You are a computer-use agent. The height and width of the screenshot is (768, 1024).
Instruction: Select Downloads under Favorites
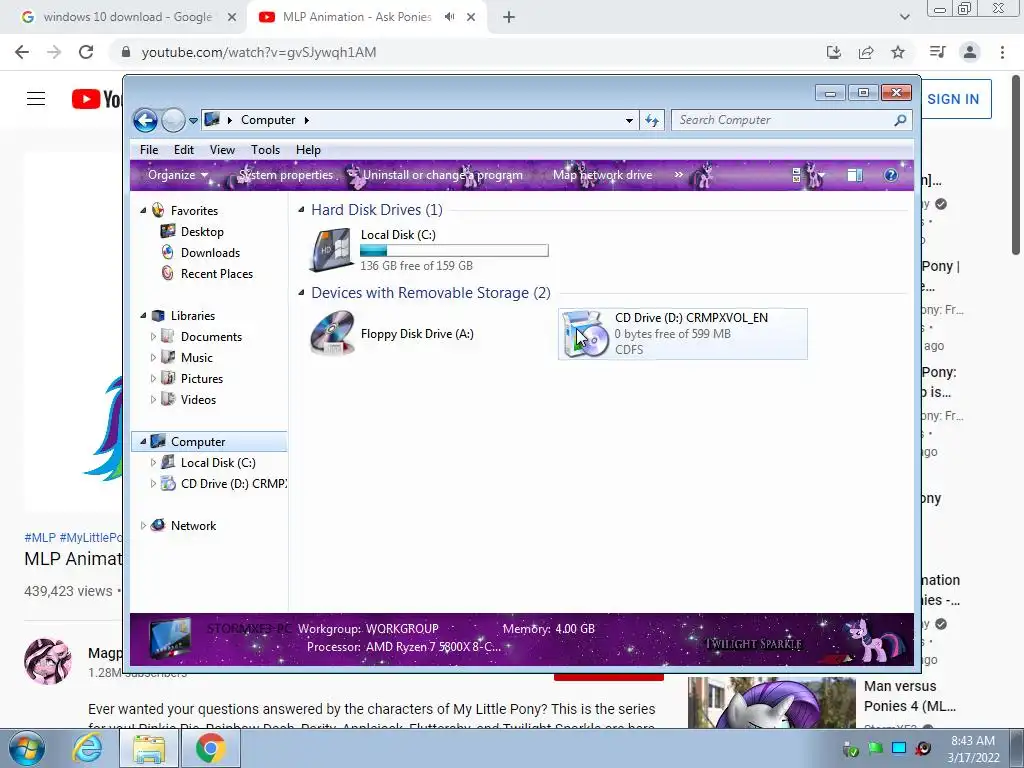[210, 253]
